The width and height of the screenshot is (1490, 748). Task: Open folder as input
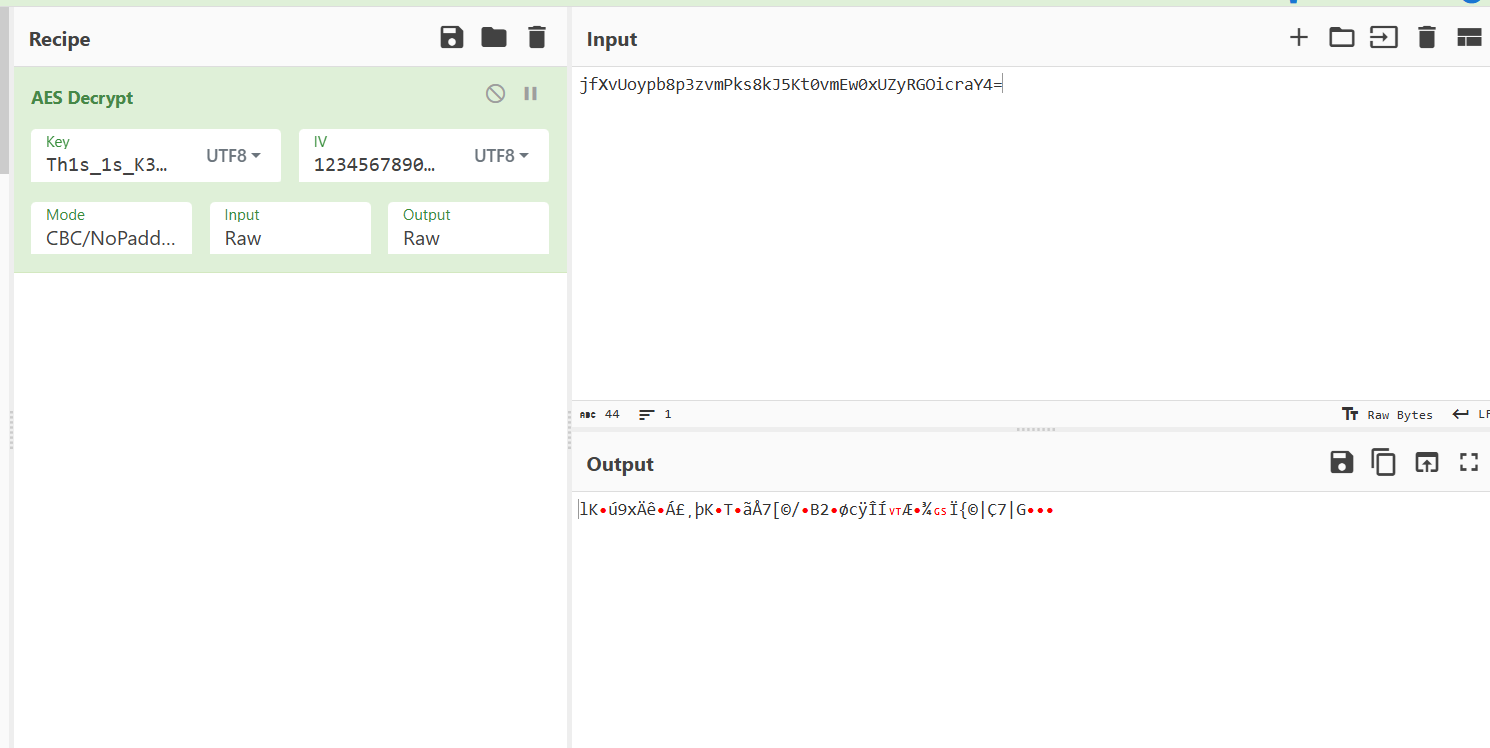point(1341,38)
